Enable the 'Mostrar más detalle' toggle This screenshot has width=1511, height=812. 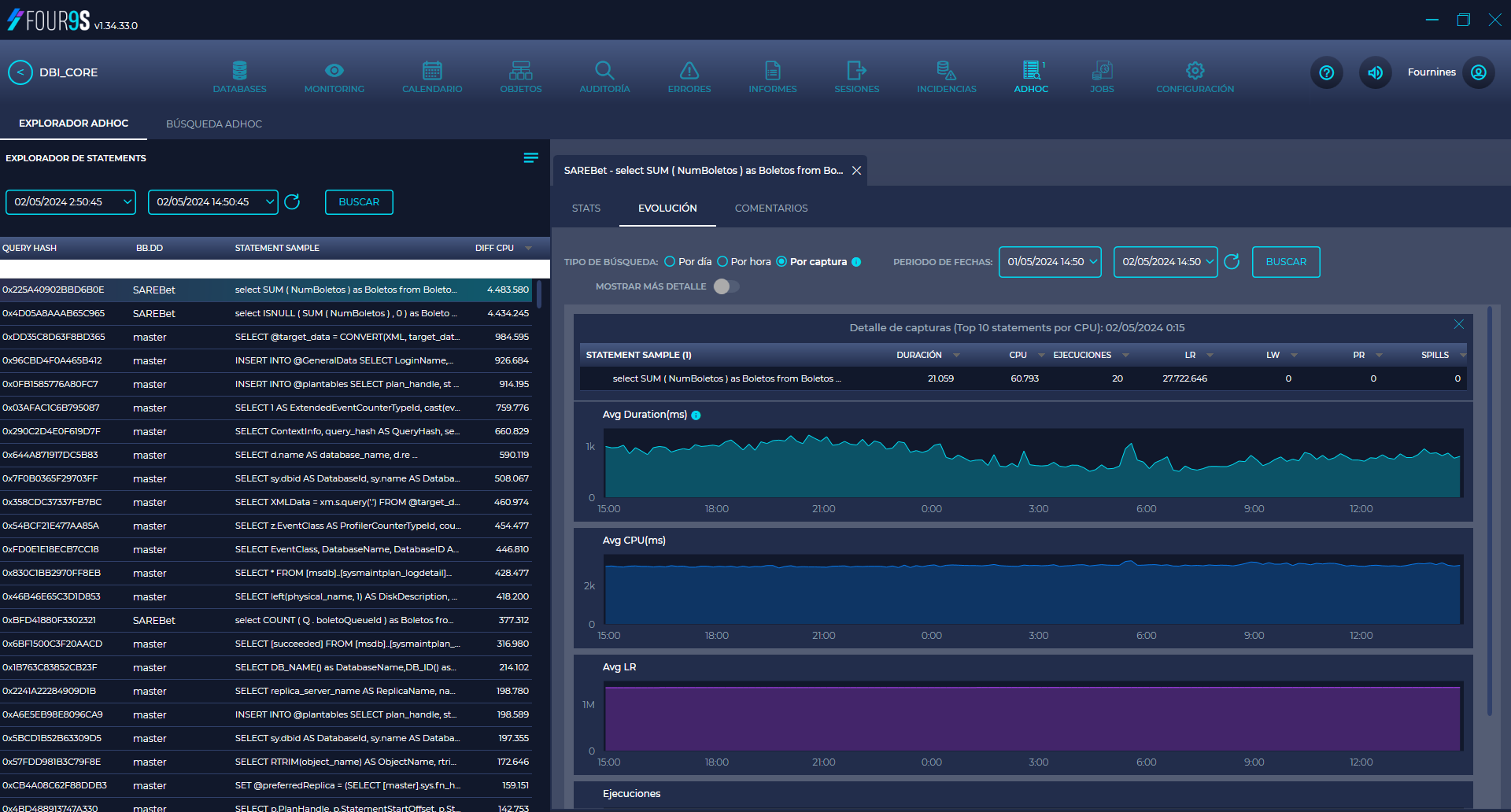(726, 286)
